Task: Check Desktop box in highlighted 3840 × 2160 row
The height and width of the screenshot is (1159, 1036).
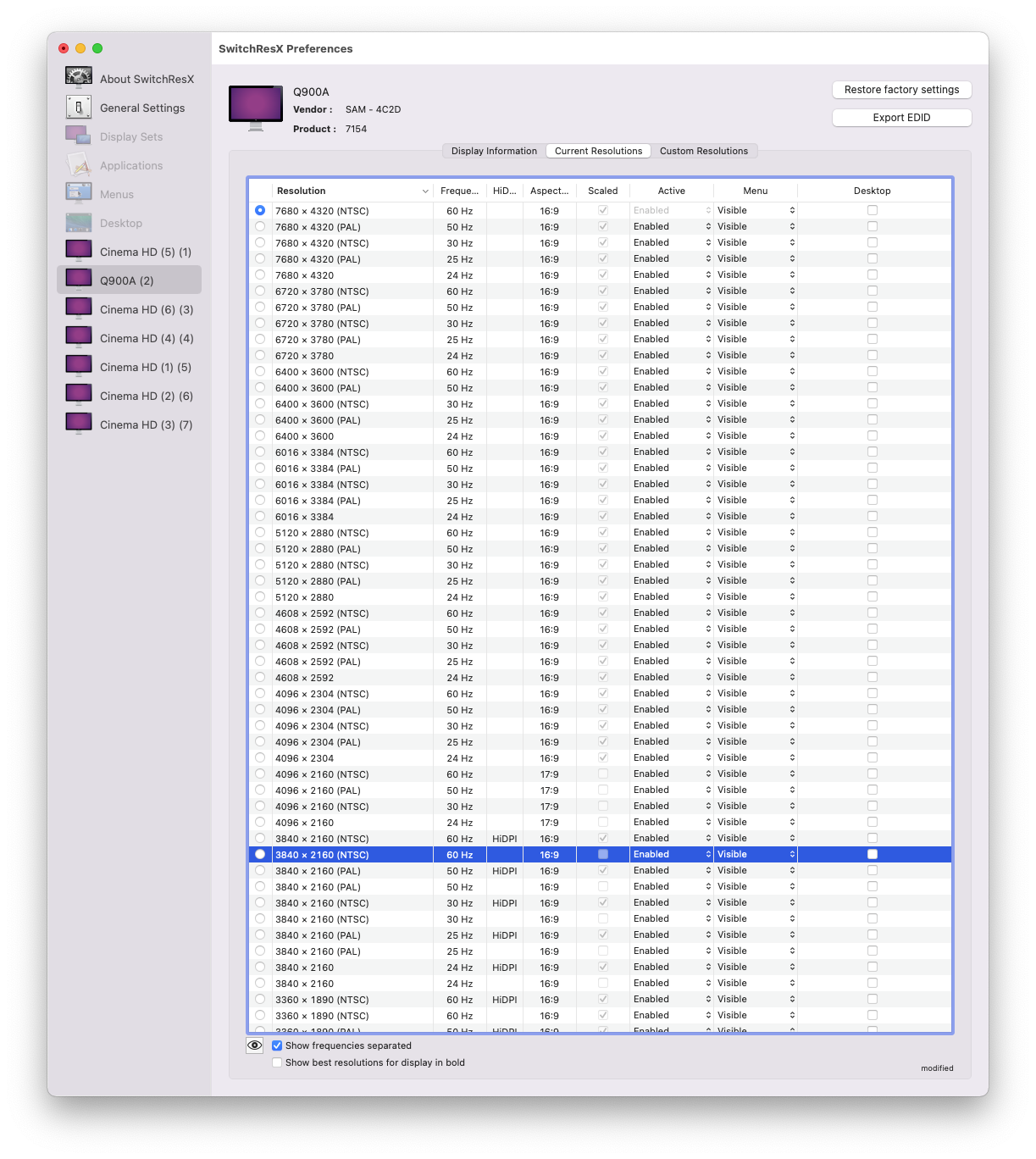Action: point(873,854)
